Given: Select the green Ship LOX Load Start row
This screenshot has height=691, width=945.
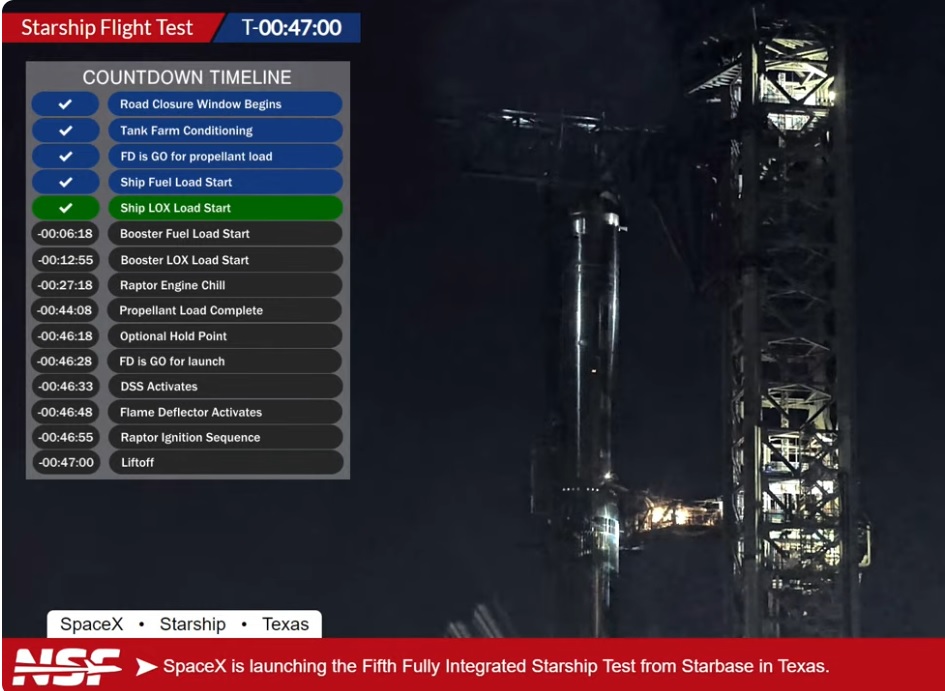Looking at the screenshot, I should pos(225,208).
